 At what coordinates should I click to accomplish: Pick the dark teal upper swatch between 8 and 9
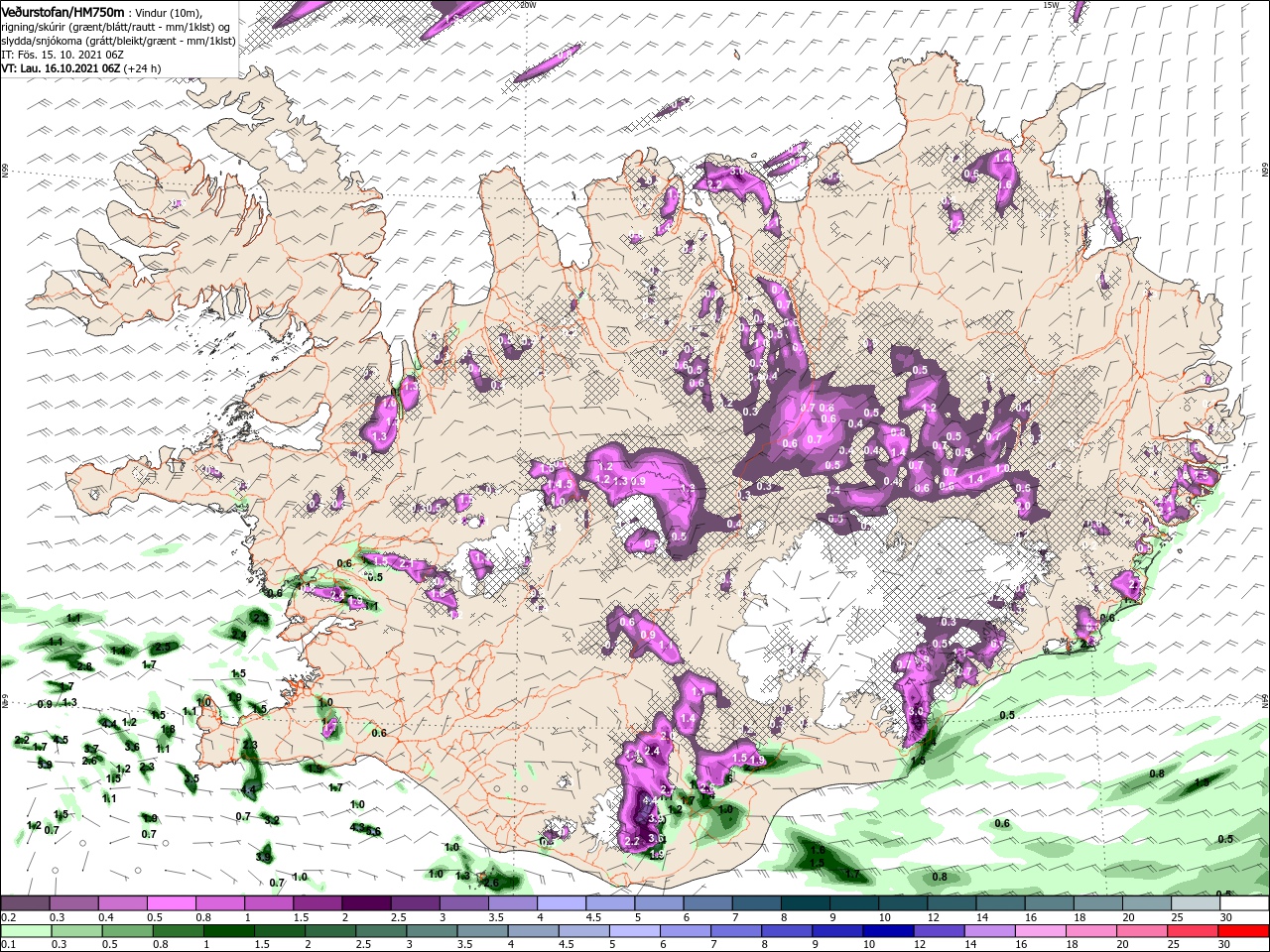point(806,902)
